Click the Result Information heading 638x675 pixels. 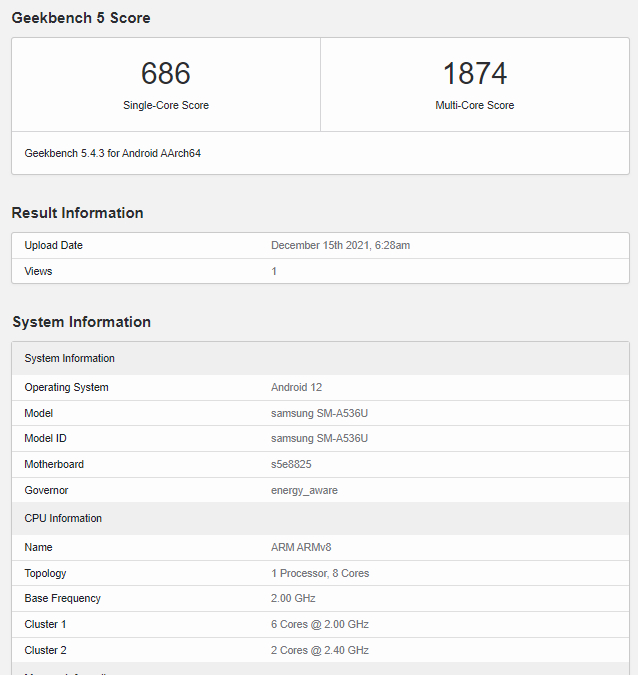(77, 213)
